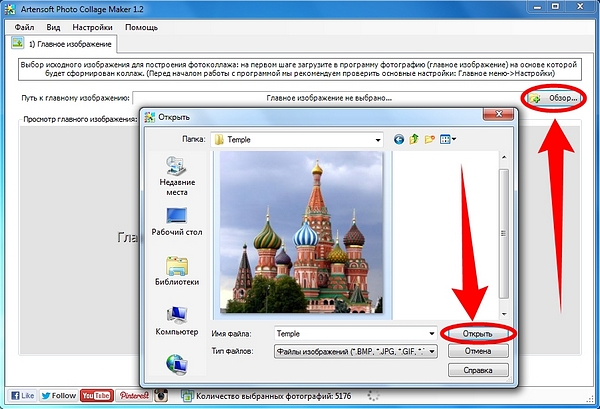Open the Помощь menu

coord(141,27)
